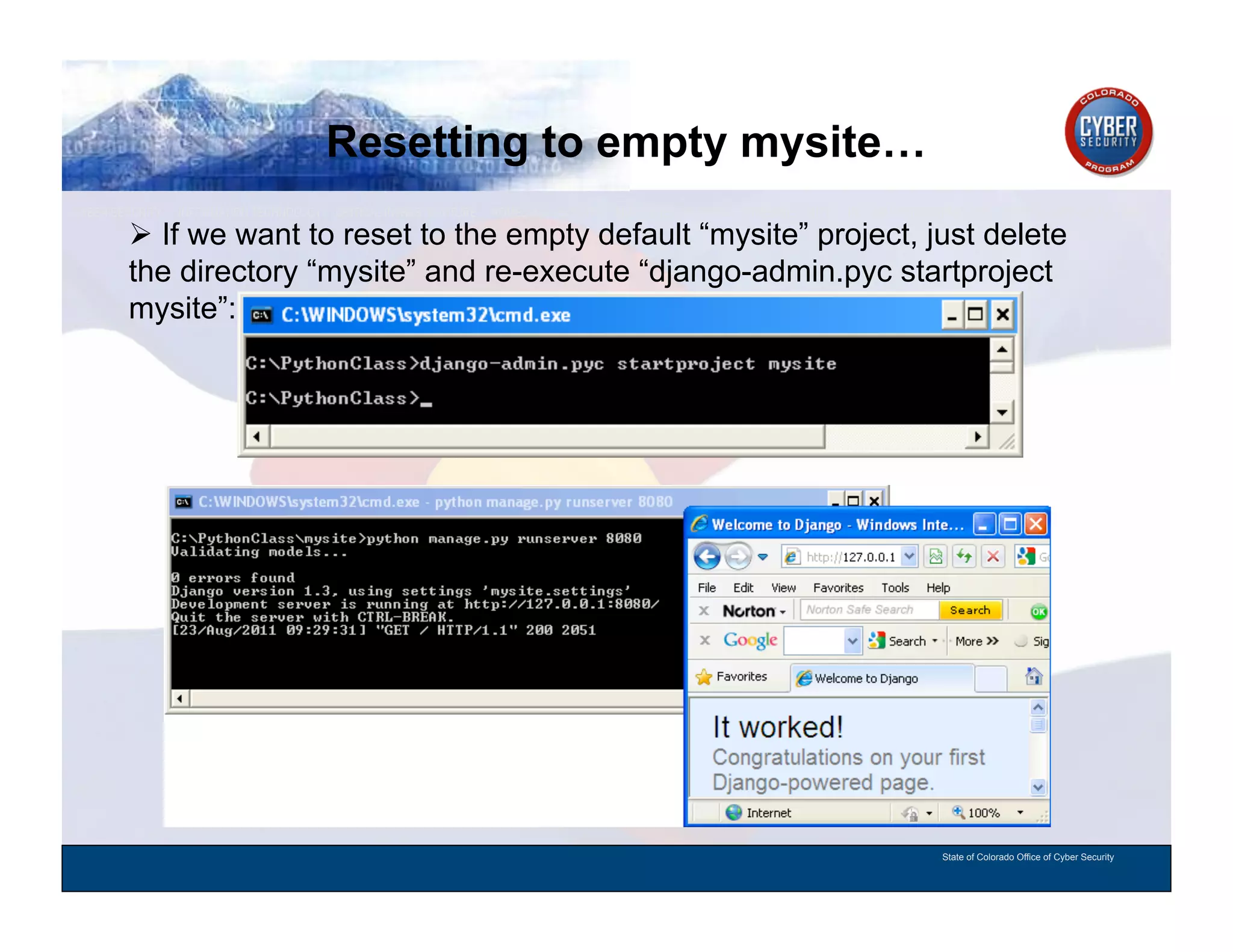This screenshot has height=952, width=1233.
Task: Open the Help menu in Internet Explorer
Action: click(x=938, y=588)
